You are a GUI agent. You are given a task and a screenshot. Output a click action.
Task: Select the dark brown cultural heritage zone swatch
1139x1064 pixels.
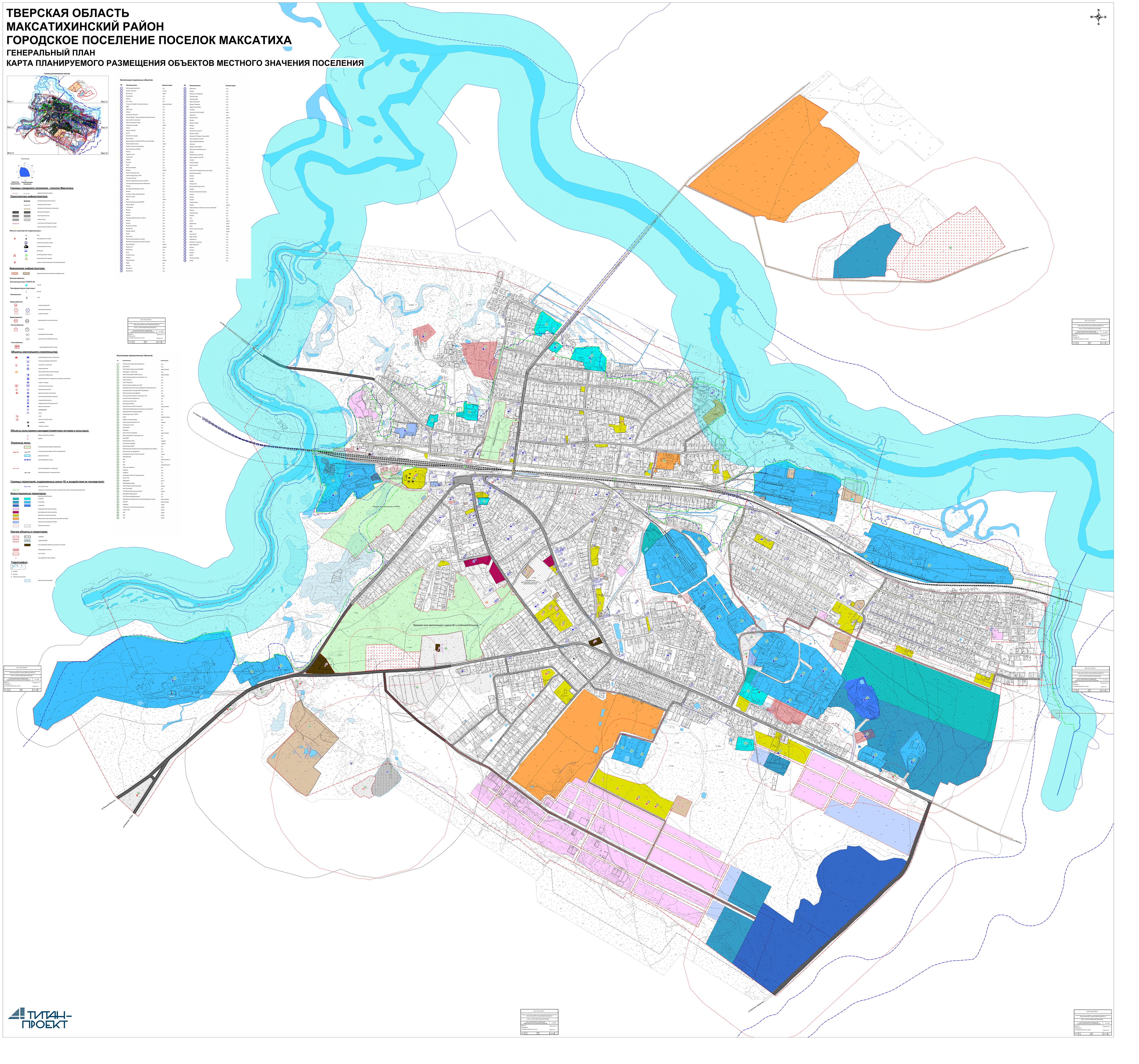point(27,545)
